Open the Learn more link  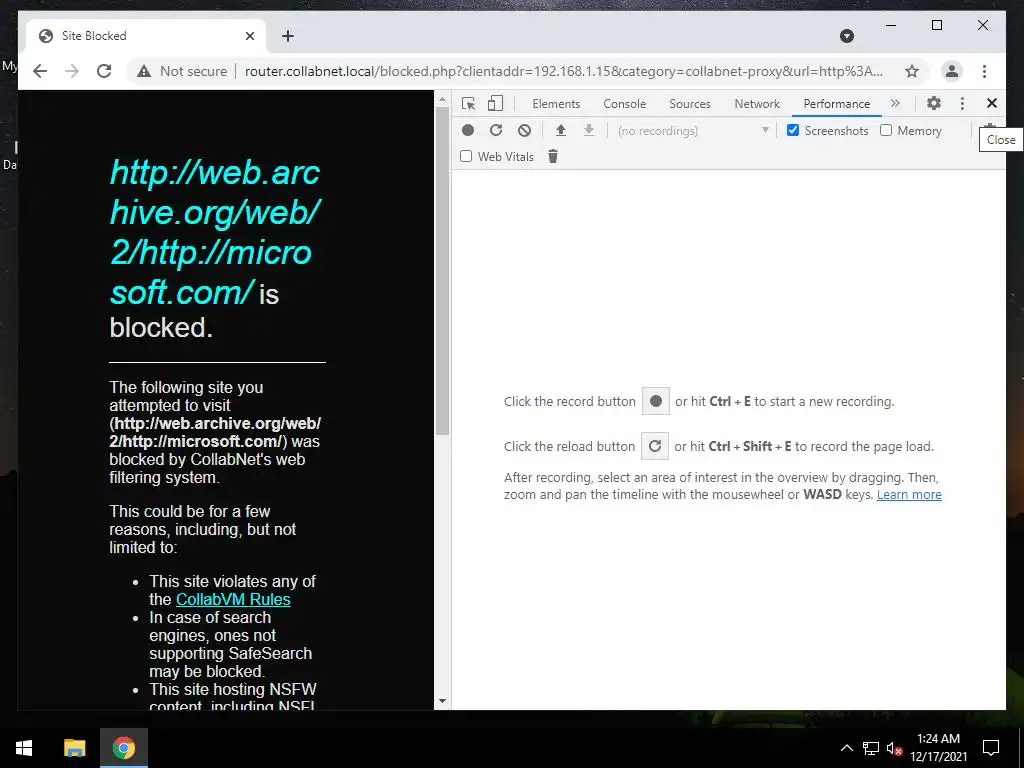point(909,494)
